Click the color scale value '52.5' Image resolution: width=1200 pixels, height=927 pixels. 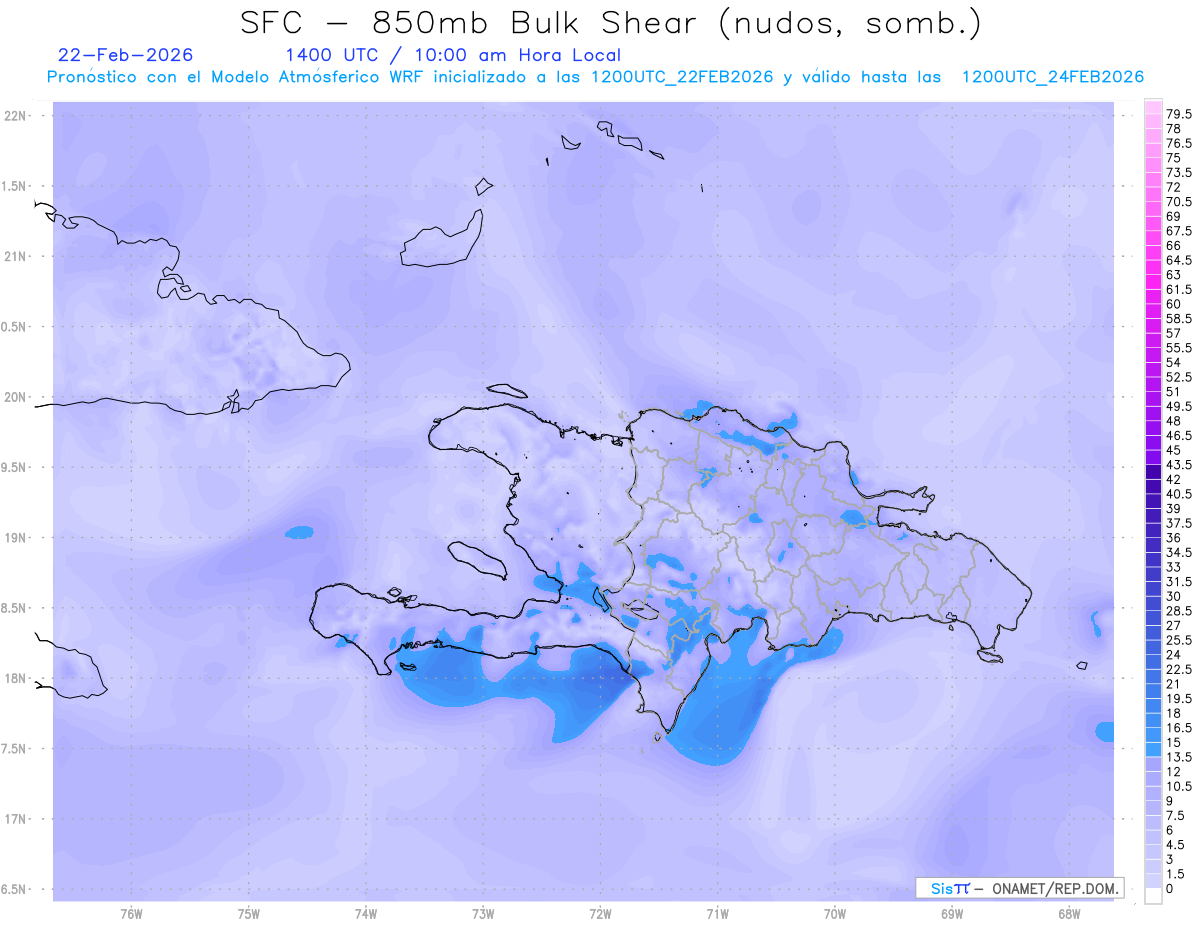(1179, 377)
